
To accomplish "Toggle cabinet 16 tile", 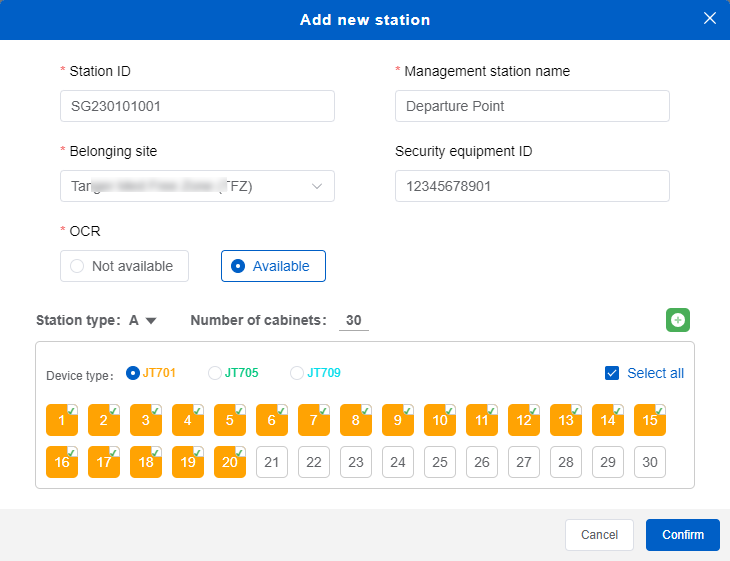I will point(62,462).
